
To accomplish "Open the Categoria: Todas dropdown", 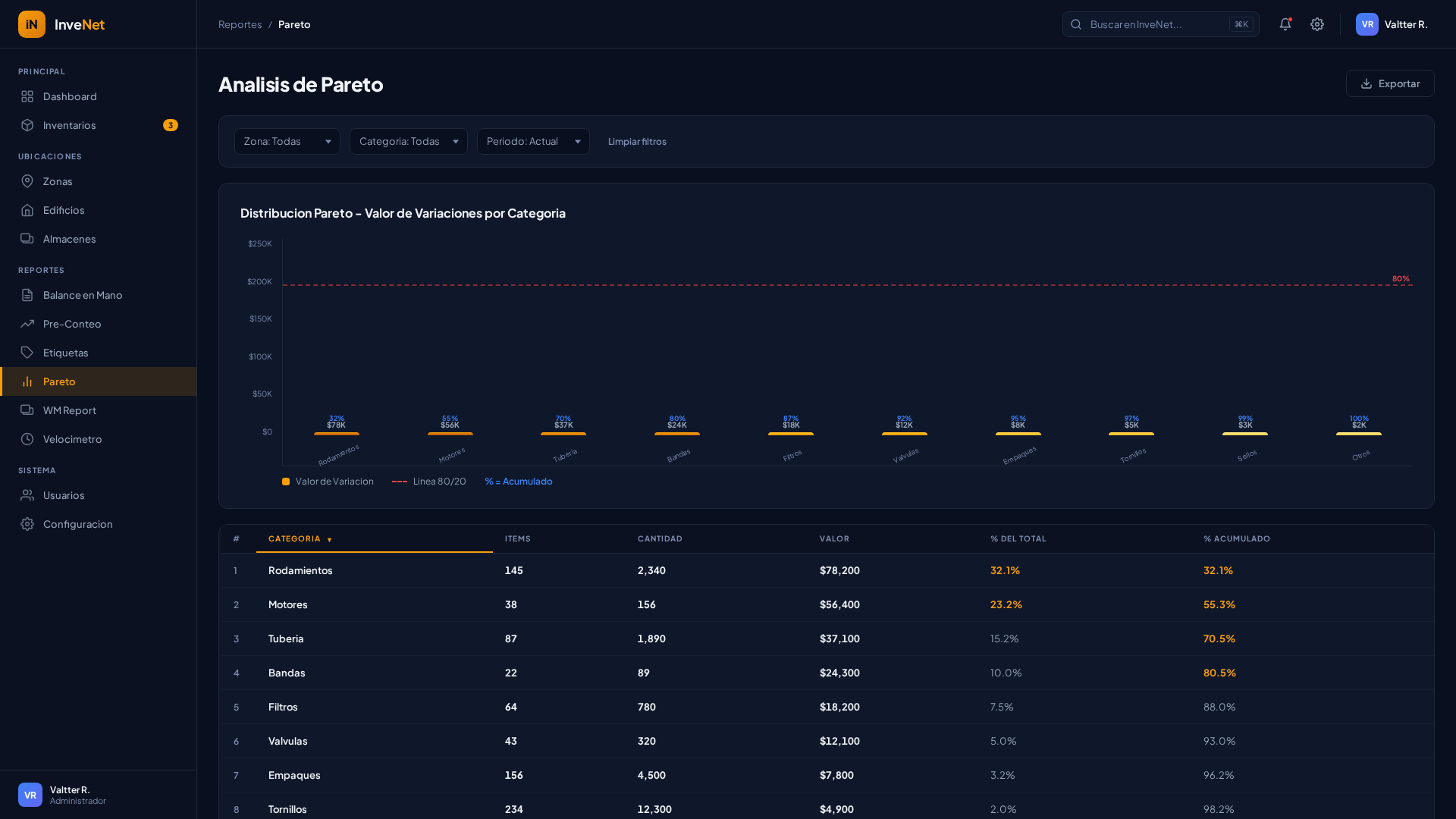I will pos(408,142).
